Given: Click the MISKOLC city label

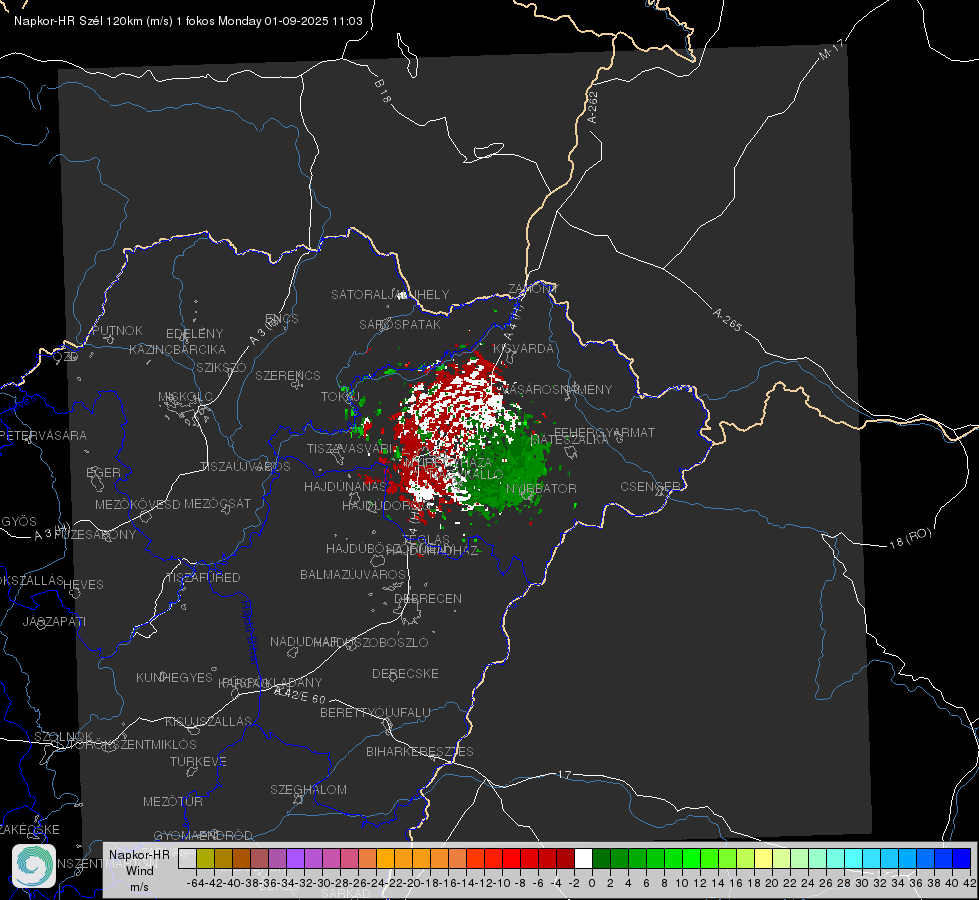Looking at the screenshot, I should [185, 397].
